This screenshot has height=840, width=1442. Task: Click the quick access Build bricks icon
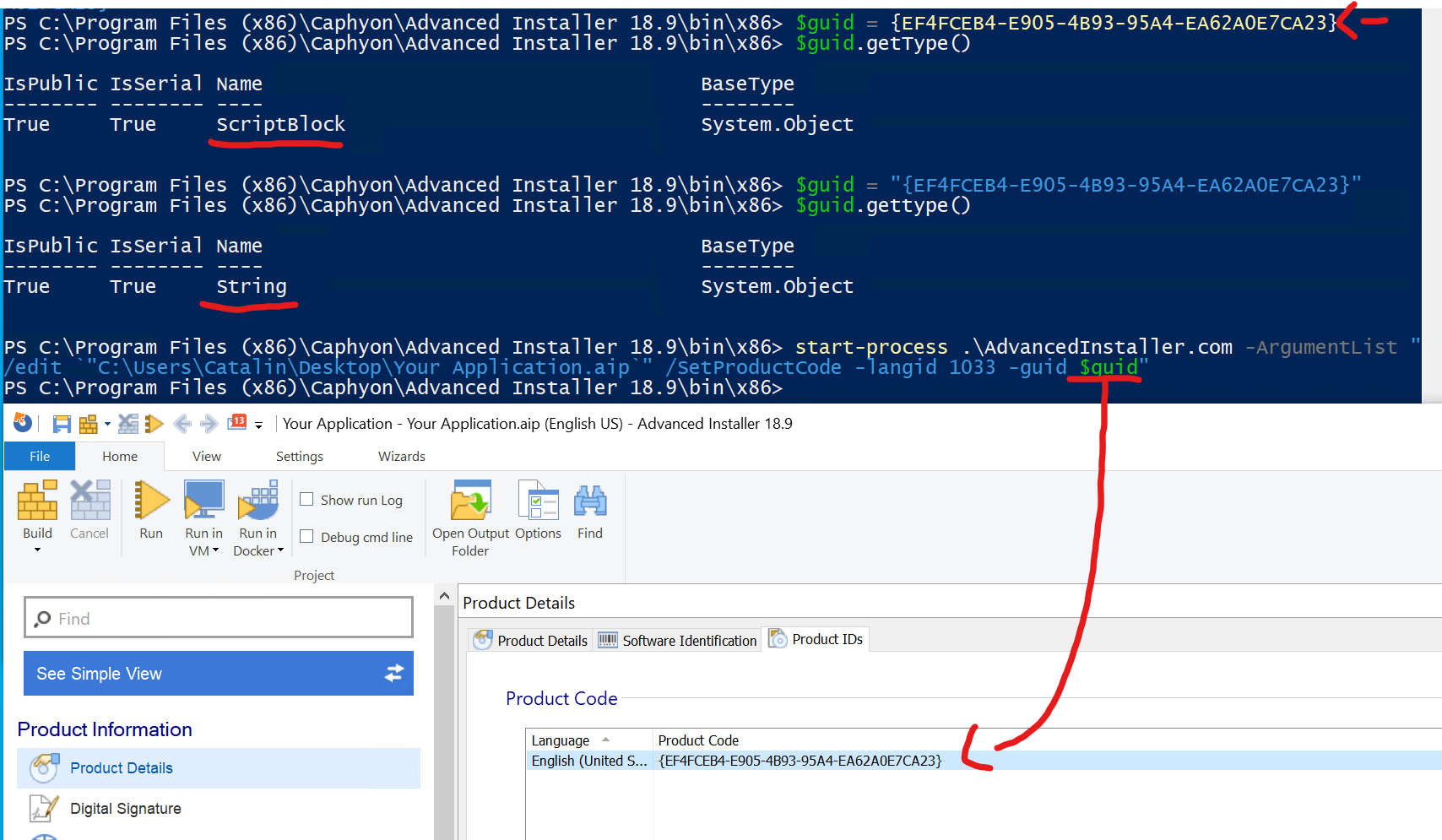pyautogui.click(x=88, y=424)
